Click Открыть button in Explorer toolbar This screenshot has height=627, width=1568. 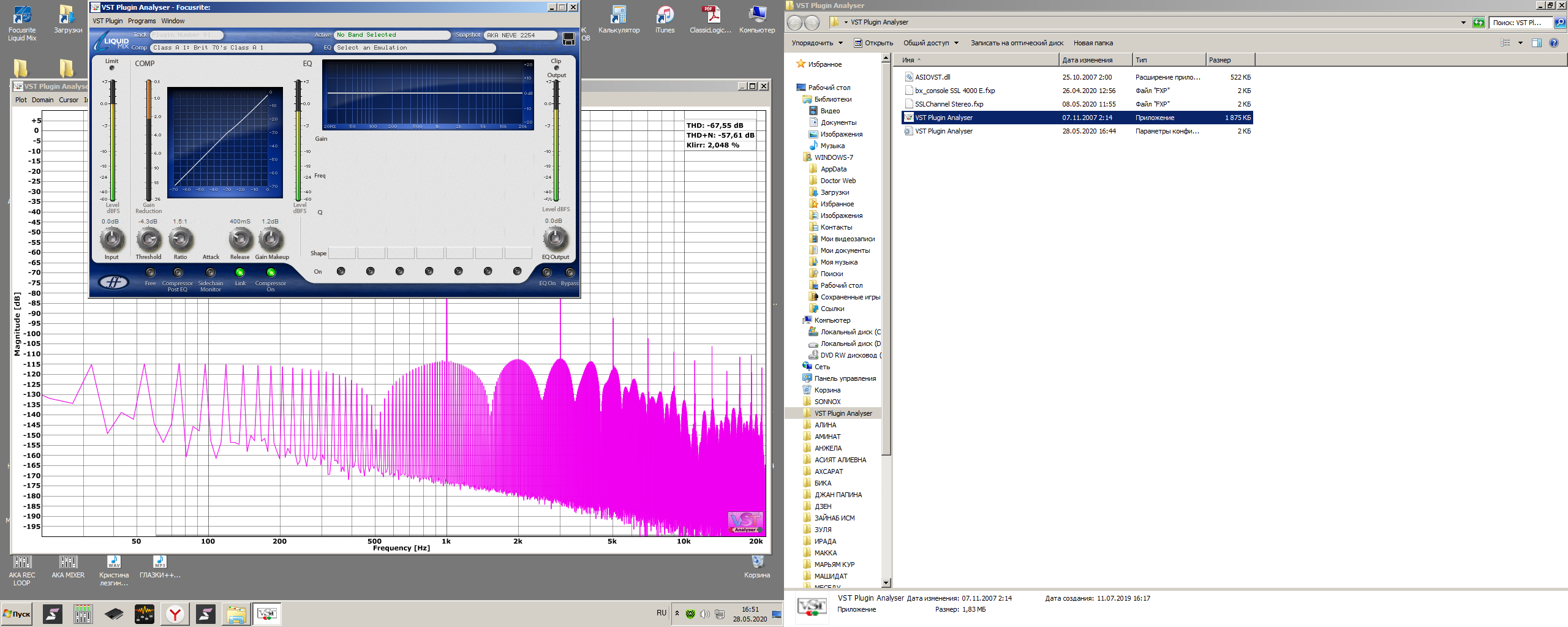point(873,43)
